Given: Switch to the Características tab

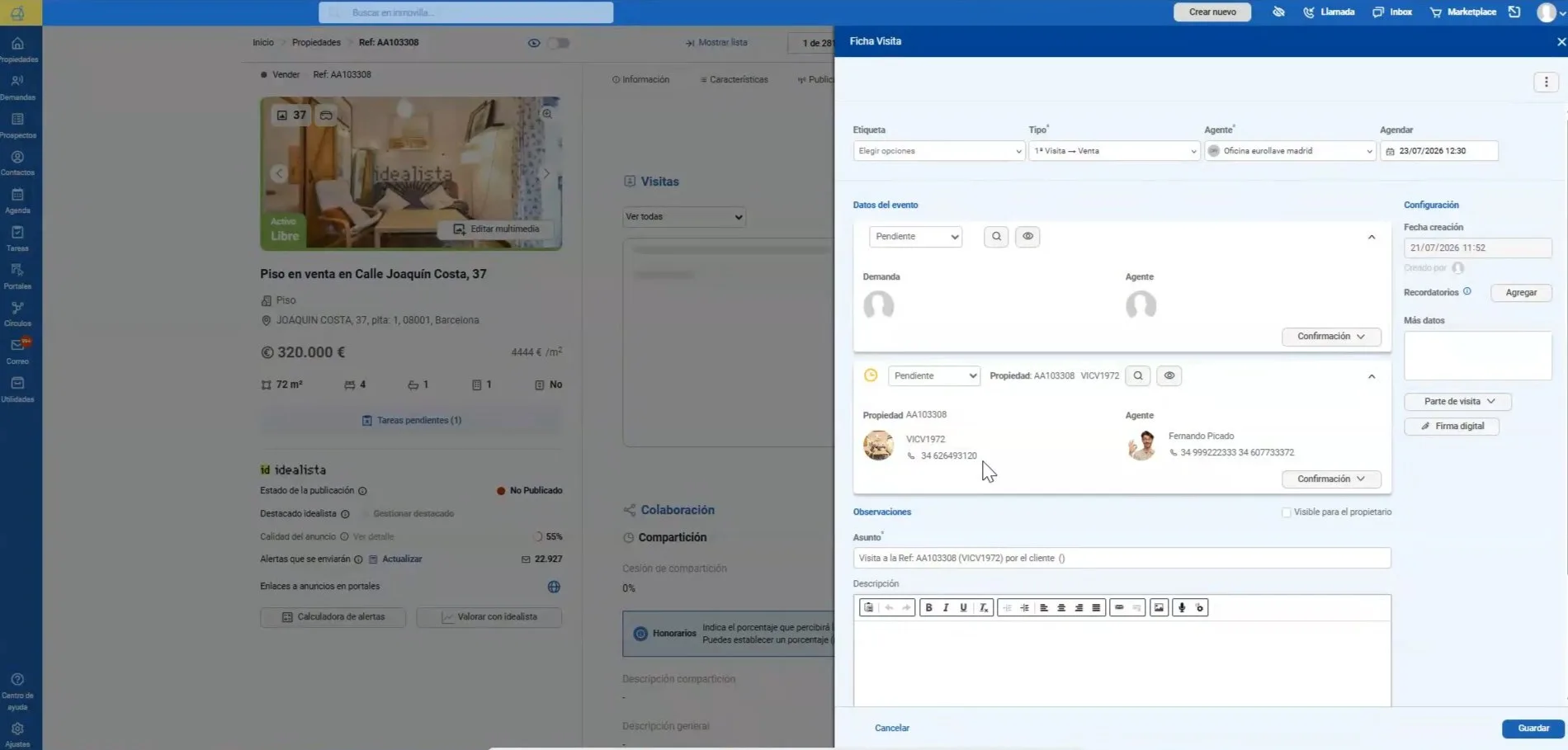Looking at the screenshot, I should point(734,80).
